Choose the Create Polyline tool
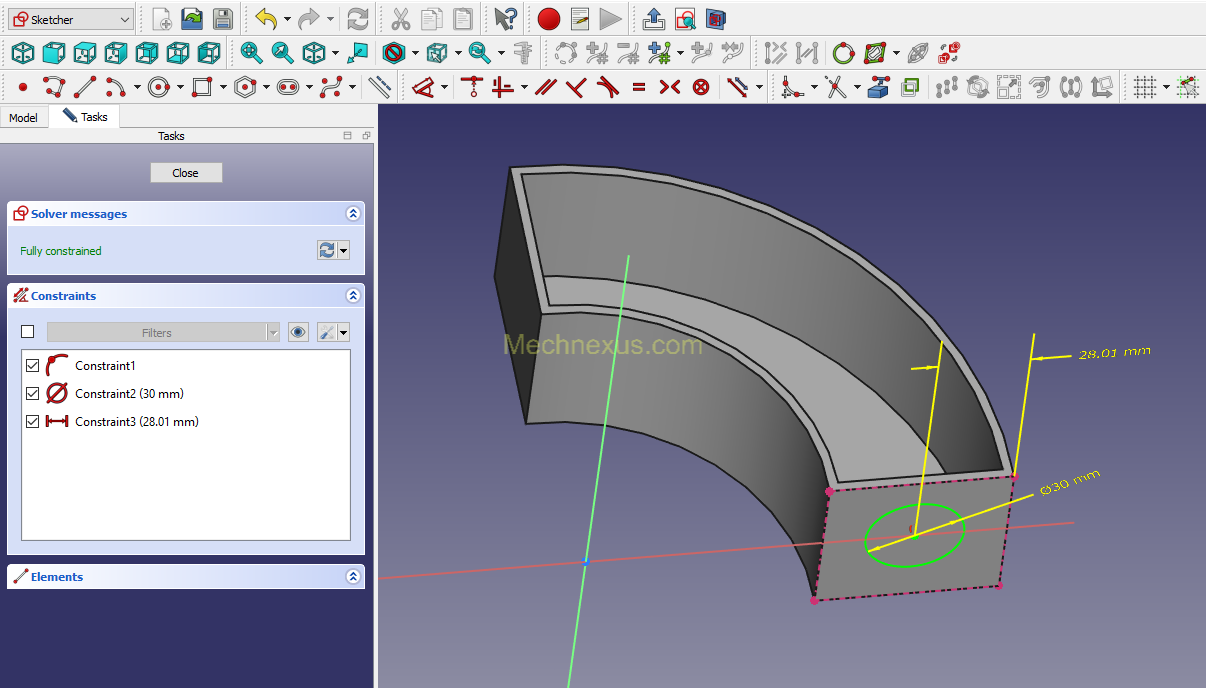The width and height of the screenshot is (1206, 688). pyautogui.click(x=54, y=88)
